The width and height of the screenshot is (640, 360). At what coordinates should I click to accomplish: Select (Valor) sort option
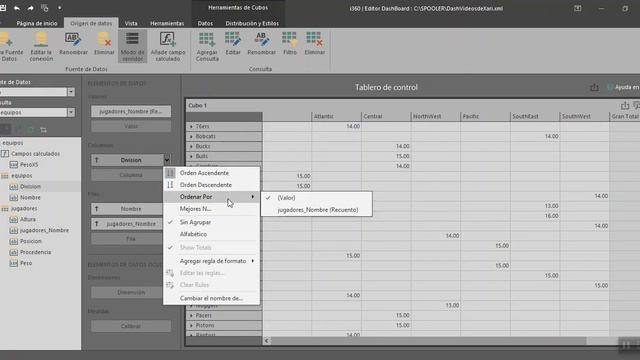(316, 198)
